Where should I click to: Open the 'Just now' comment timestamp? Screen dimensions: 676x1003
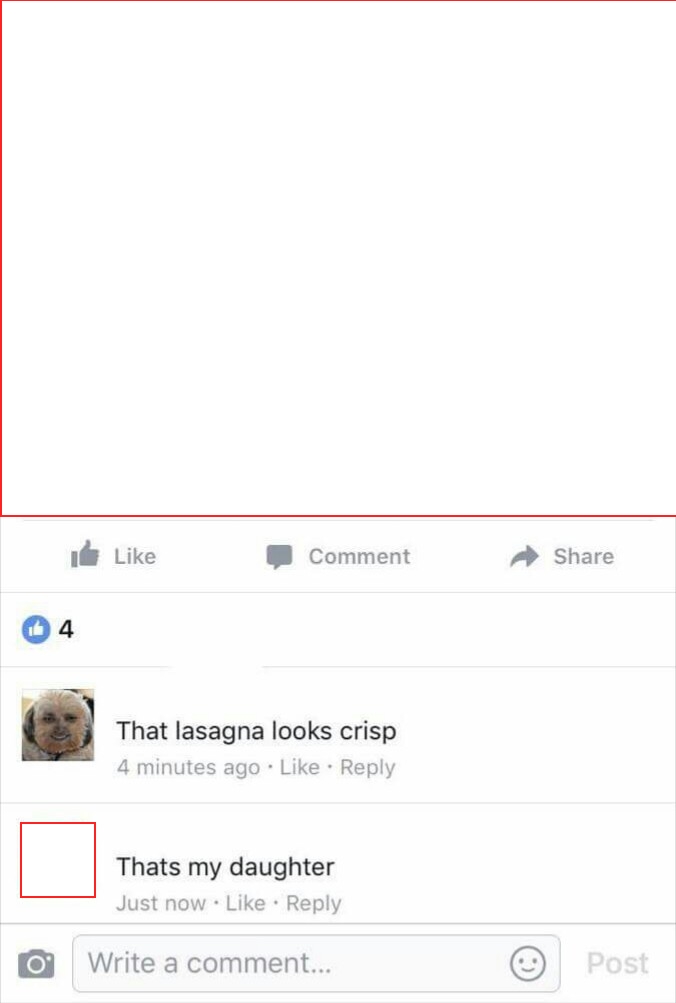click(x=161, y=903)
